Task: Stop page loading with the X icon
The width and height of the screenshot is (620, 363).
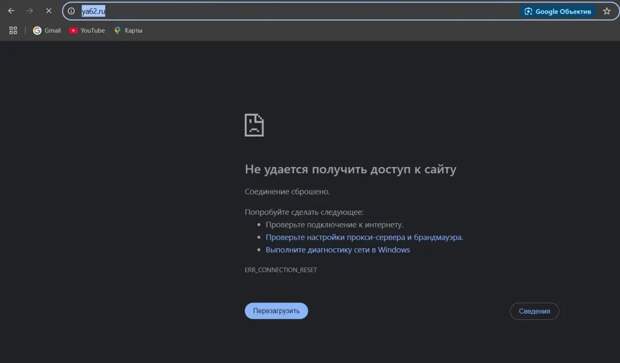Action: 48,11
